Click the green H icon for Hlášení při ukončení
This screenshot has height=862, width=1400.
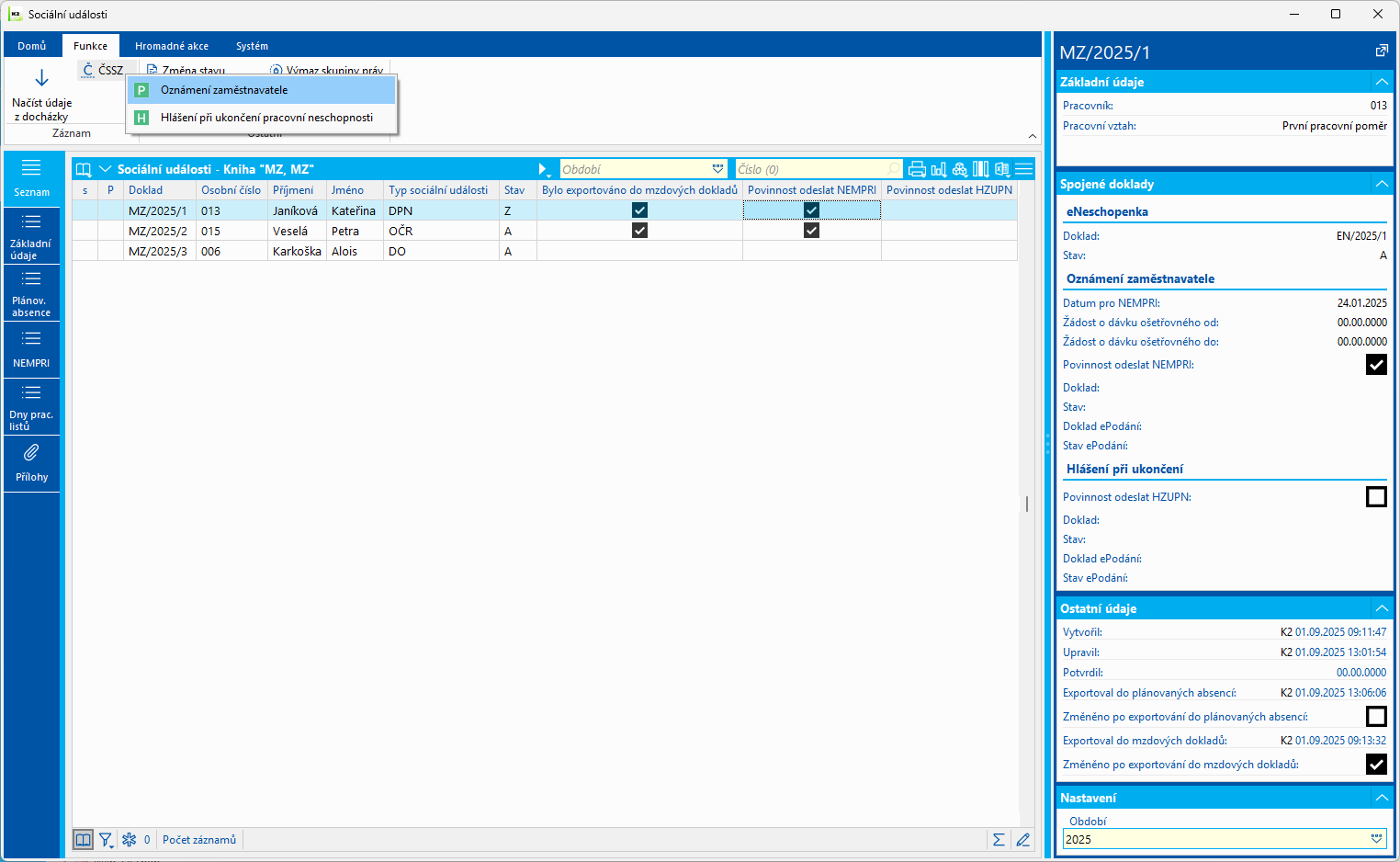141,118
